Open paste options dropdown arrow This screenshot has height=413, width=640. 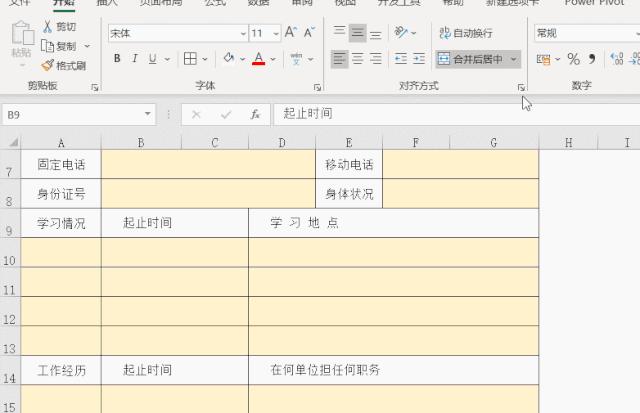22,65
